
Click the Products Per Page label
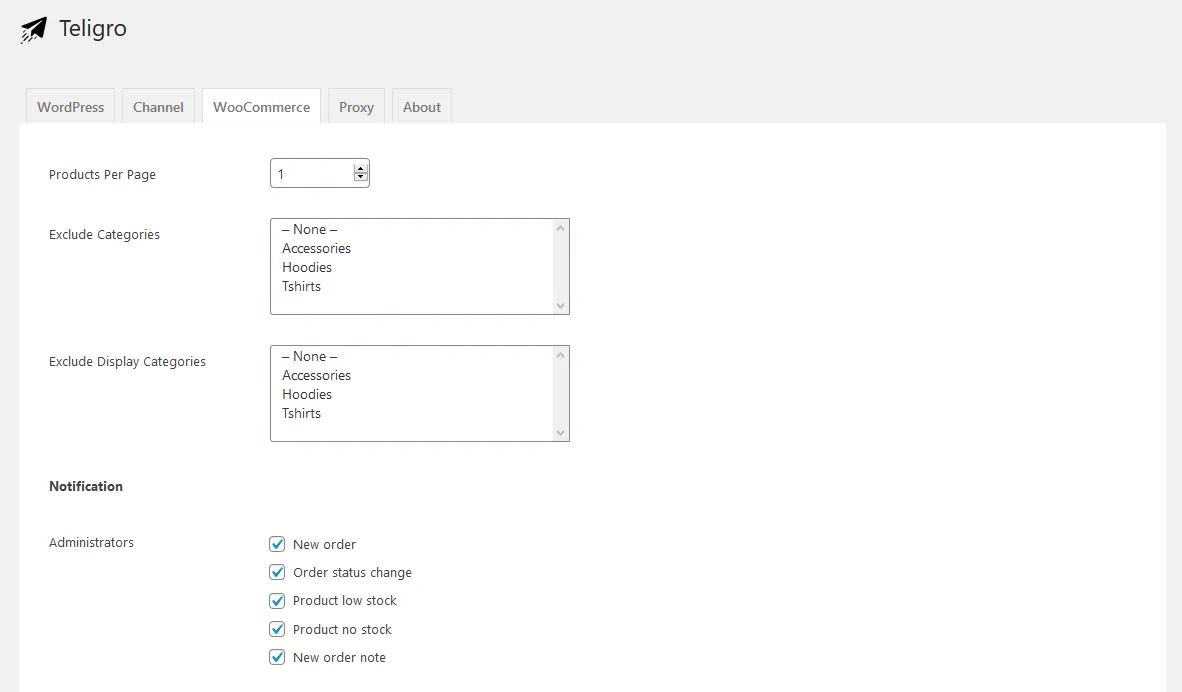[103, 175]
